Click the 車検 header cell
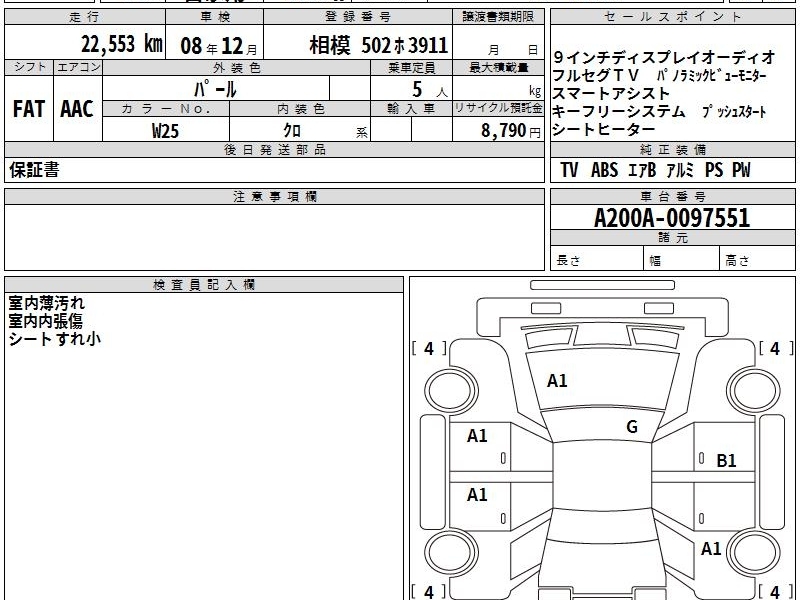Viewport: 800px width, 600px height. (x=215, y=17)
